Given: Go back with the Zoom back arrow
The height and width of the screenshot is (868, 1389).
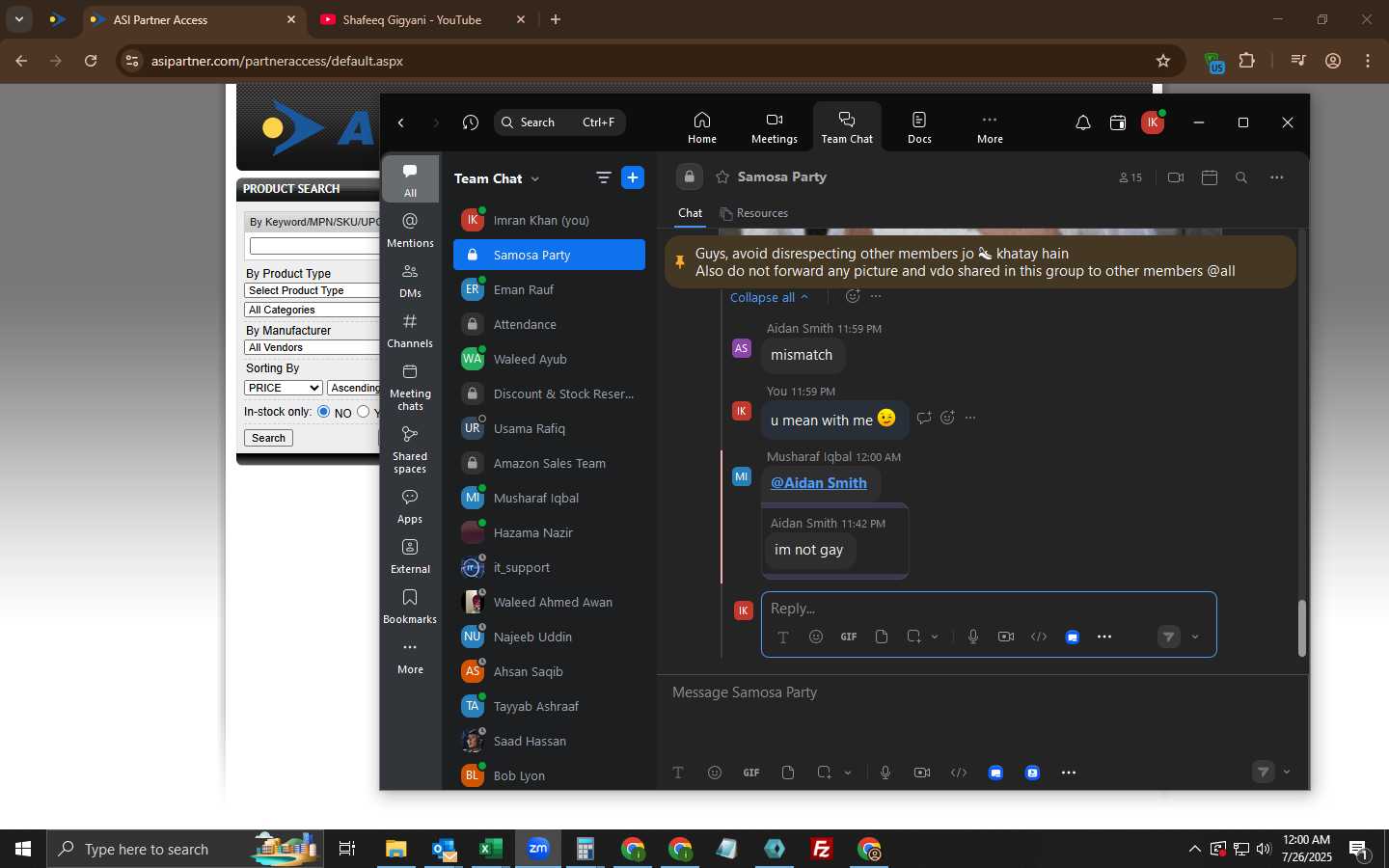Looking at the screenshot, I should [x=401, y=122].
